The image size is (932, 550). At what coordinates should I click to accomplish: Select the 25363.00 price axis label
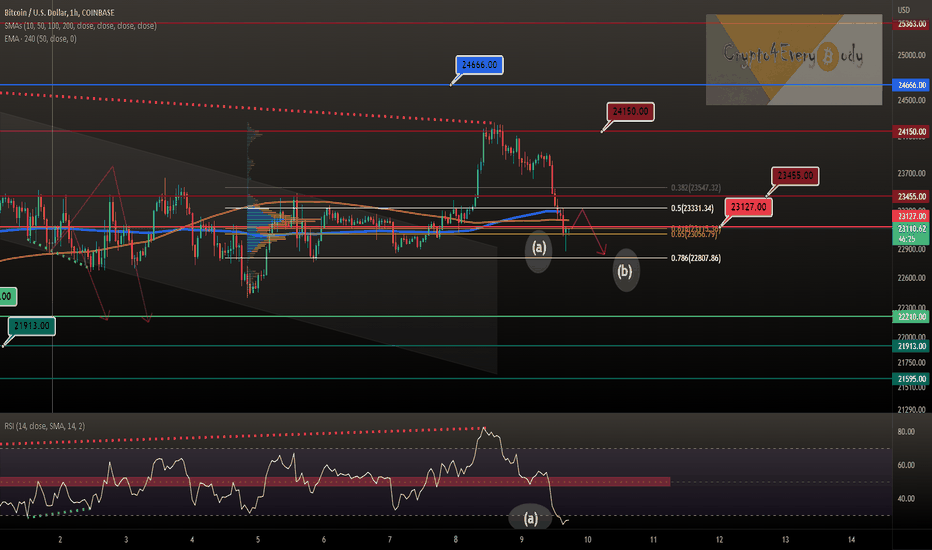912,24
